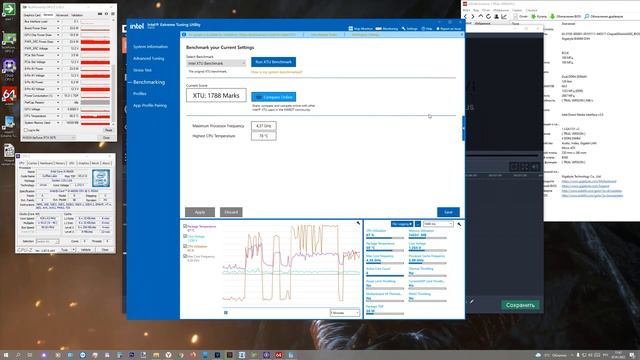The image size is (640, 360).
Task: Click the AIDA64 taskbar icon
Action: pos(278,355)
